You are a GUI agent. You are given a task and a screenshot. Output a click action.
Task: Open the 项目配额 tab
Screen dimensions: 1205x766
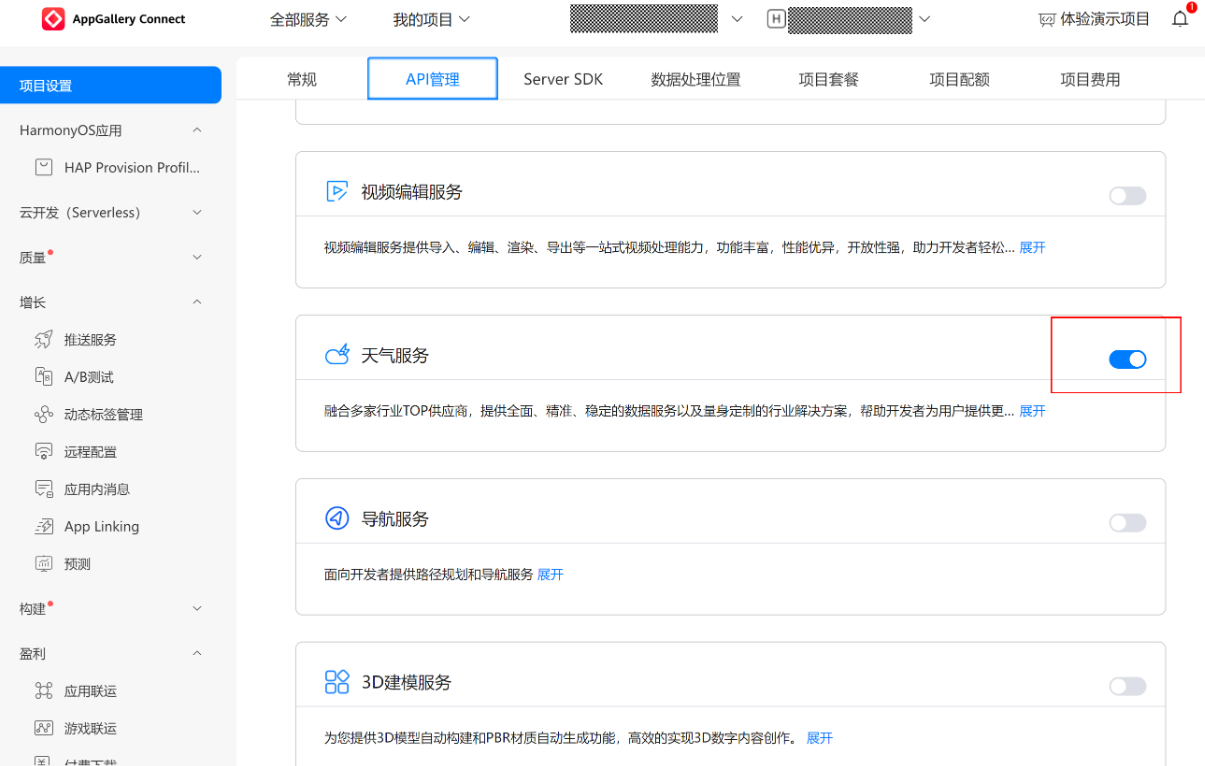point(959,79)
